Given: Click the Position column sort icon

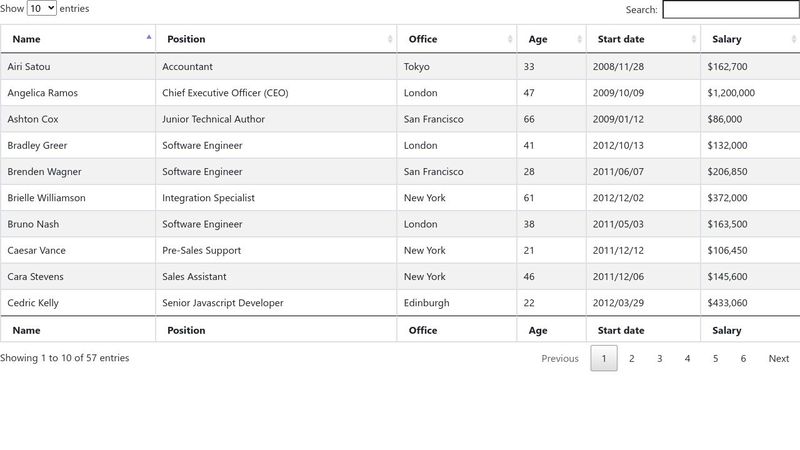Looking at the screenshot, I should point(390,39).
